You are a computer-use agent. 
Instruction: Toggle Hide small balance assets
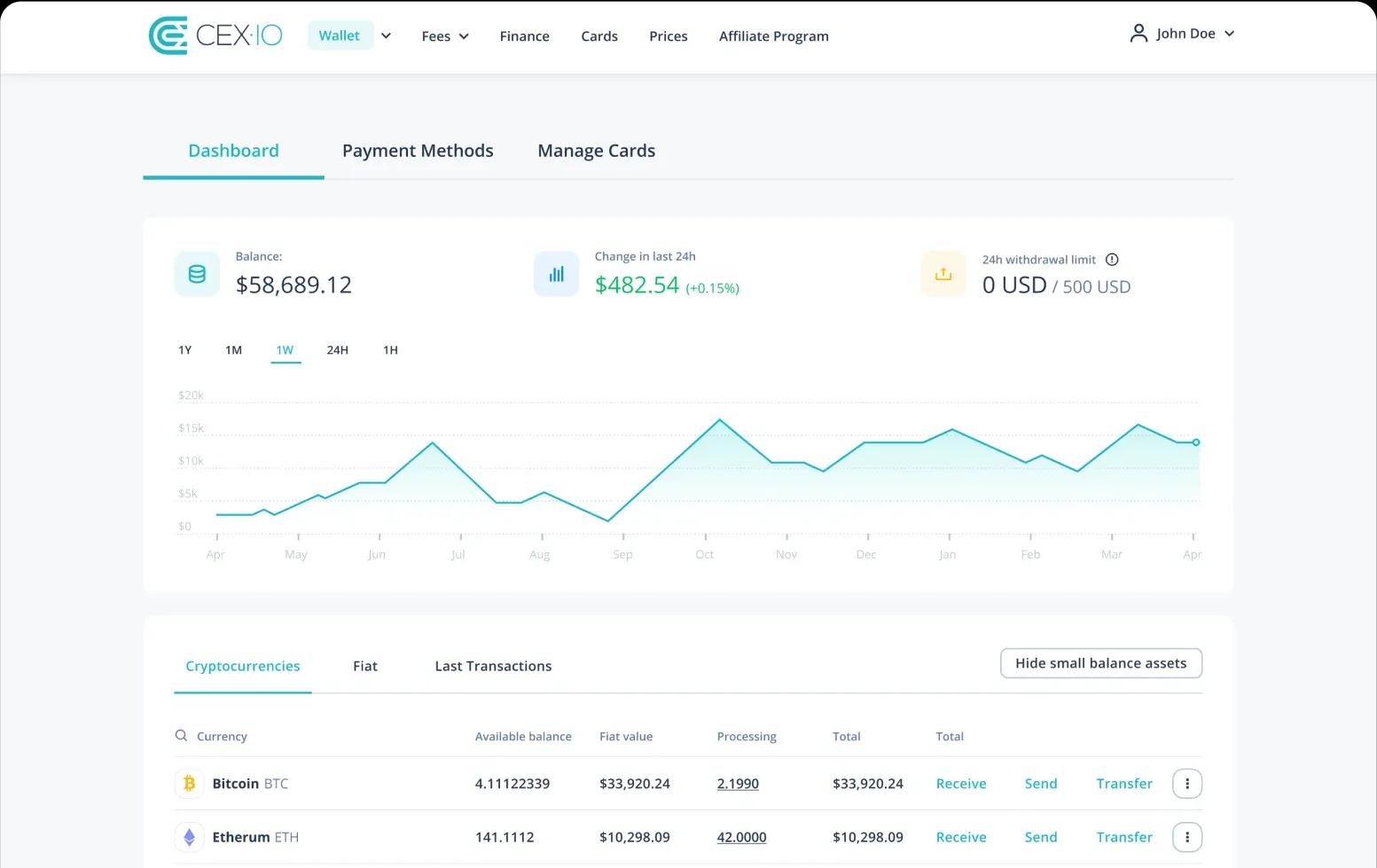[1101, 663]
